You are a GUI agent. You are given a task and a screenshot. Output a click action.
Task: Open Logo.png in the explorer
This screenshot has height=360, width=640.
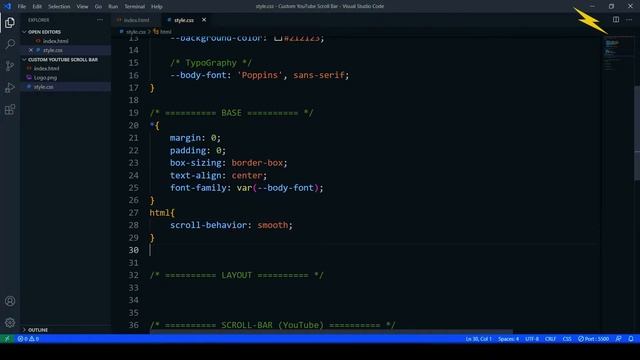pyautogui.click(x=45, y=78)
